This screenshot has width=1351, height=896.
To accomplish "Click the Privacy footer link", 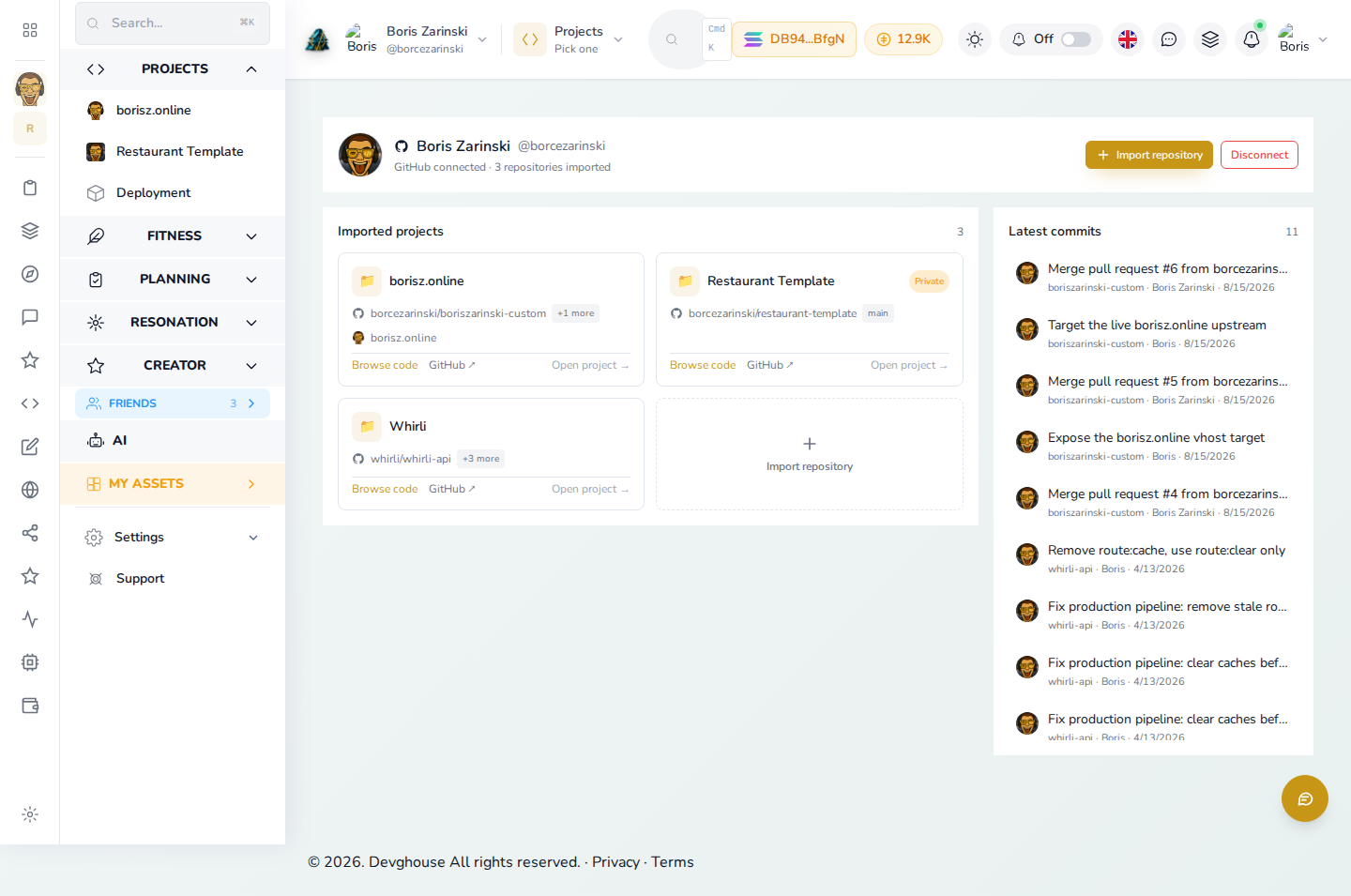I will coord(615,862).
